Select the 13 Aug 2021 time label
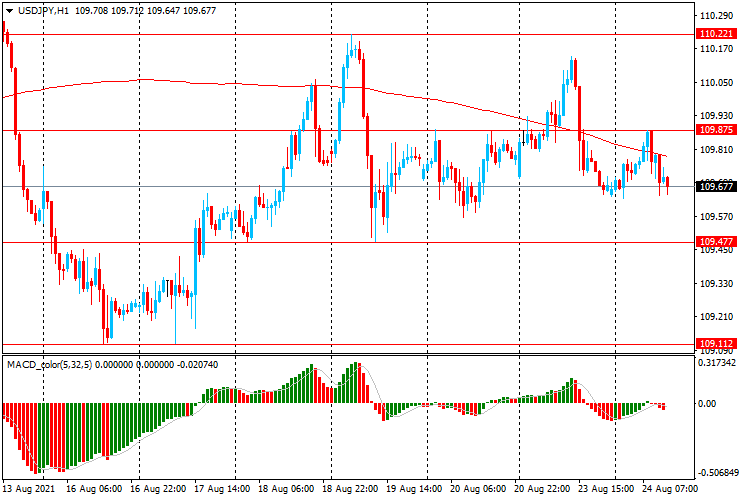Viewport: 740px width, 500px height. click(29, 489)
